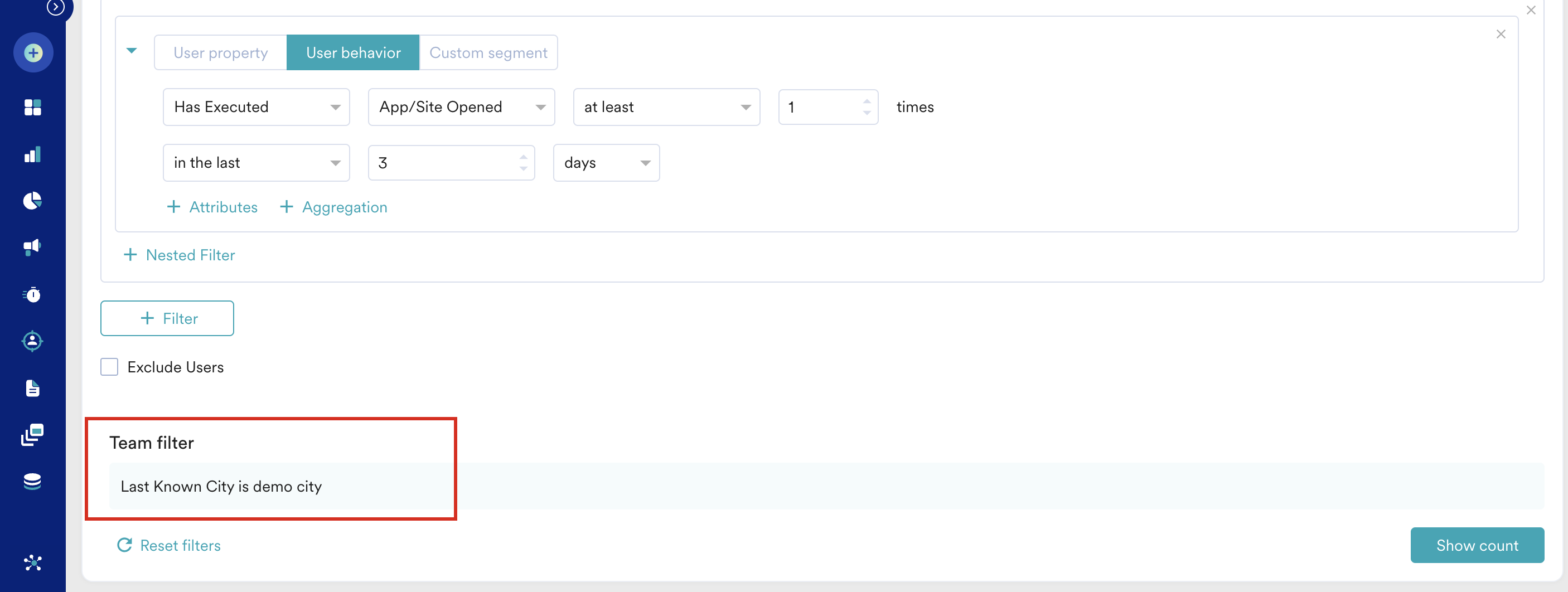Image resolution: width=1568 pixels, height=592 pixels.
Task: Open the dashboard grid icon in sidebar
Action: point(33,108)
